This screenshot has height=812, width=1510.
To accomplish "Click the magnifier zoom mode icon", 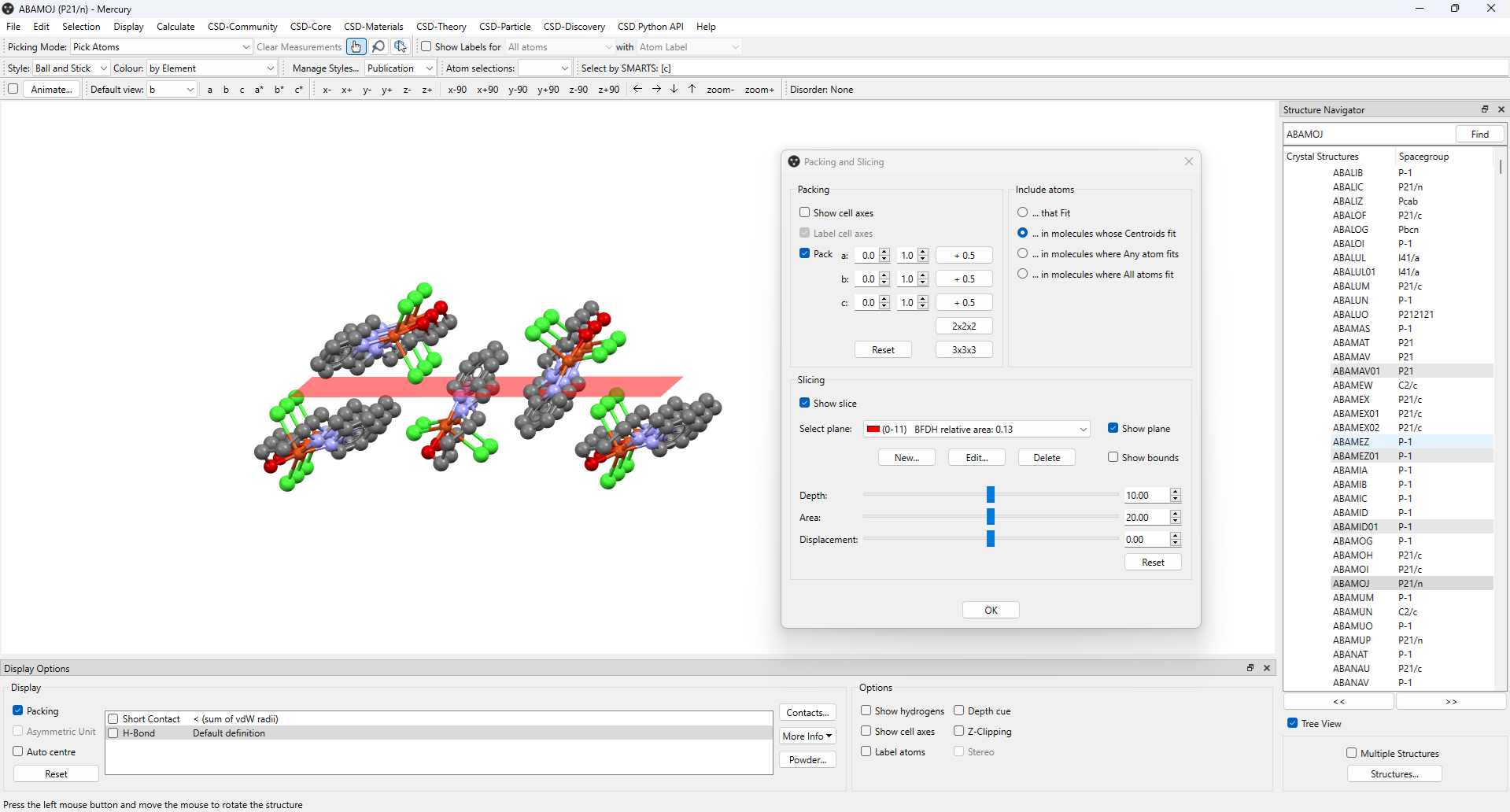I will (378, 47).
